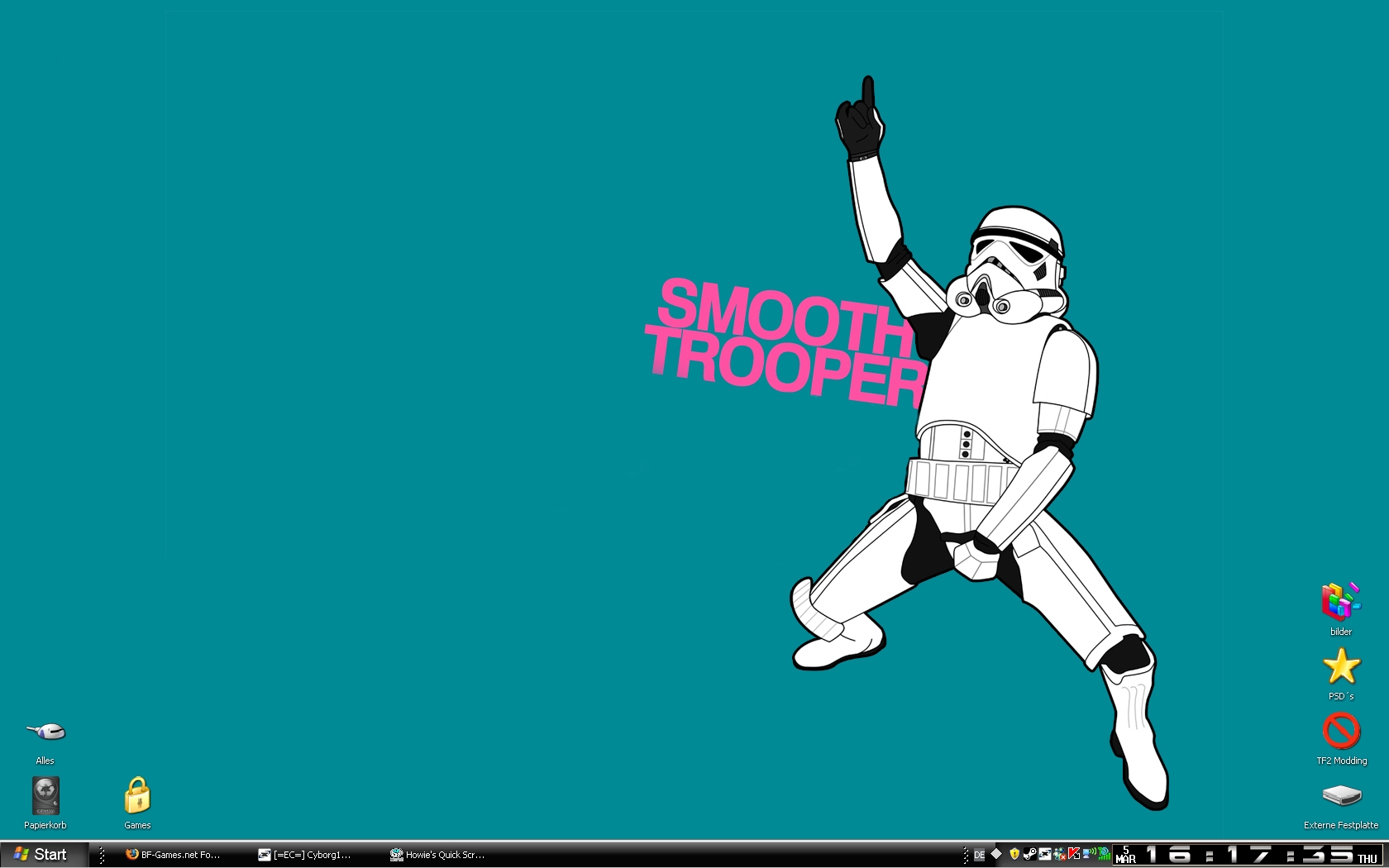The image size is (1389, 868).
Task: Click the white diamond tray icon
Action: point(996,854)
